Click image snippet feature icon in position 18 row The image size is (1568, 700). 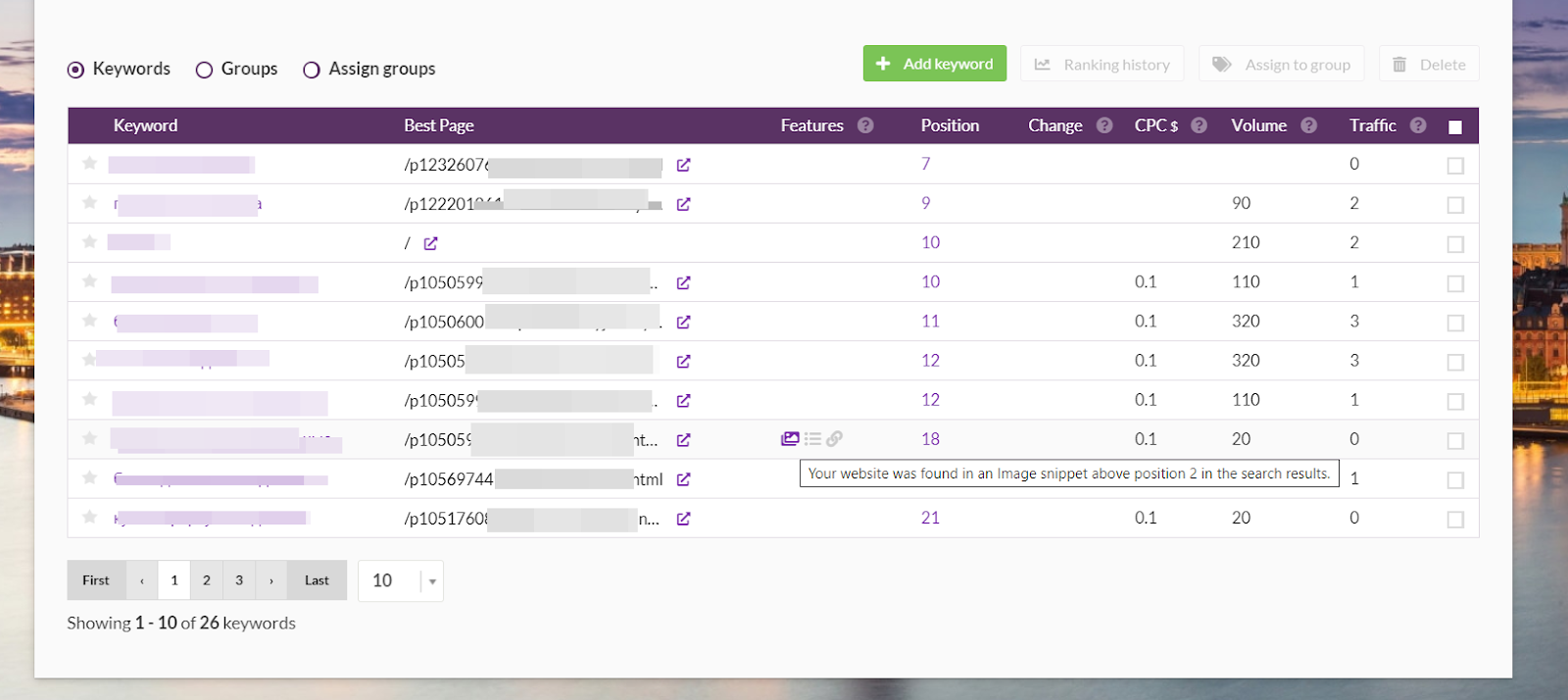790,439
